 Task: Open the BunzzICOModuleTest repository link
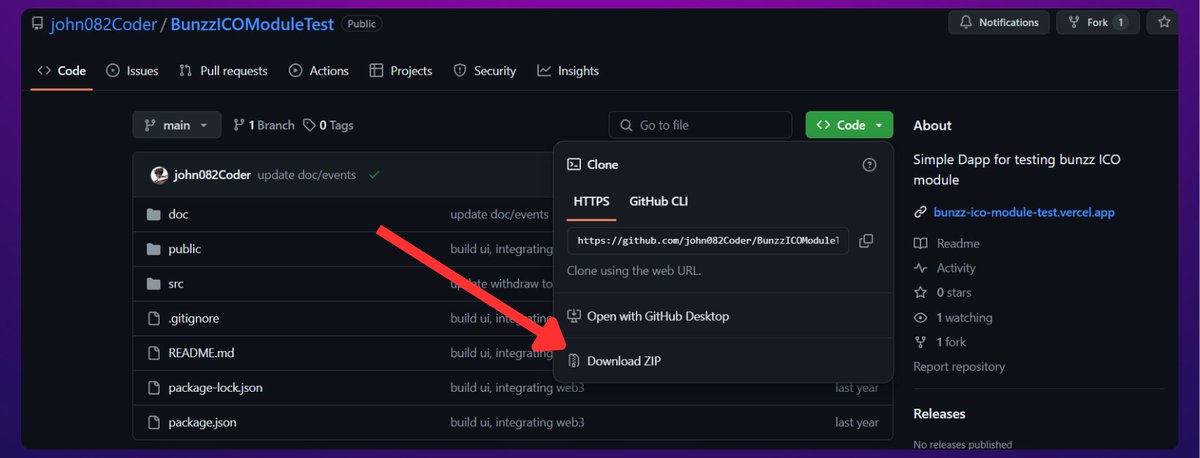point(252,23)
